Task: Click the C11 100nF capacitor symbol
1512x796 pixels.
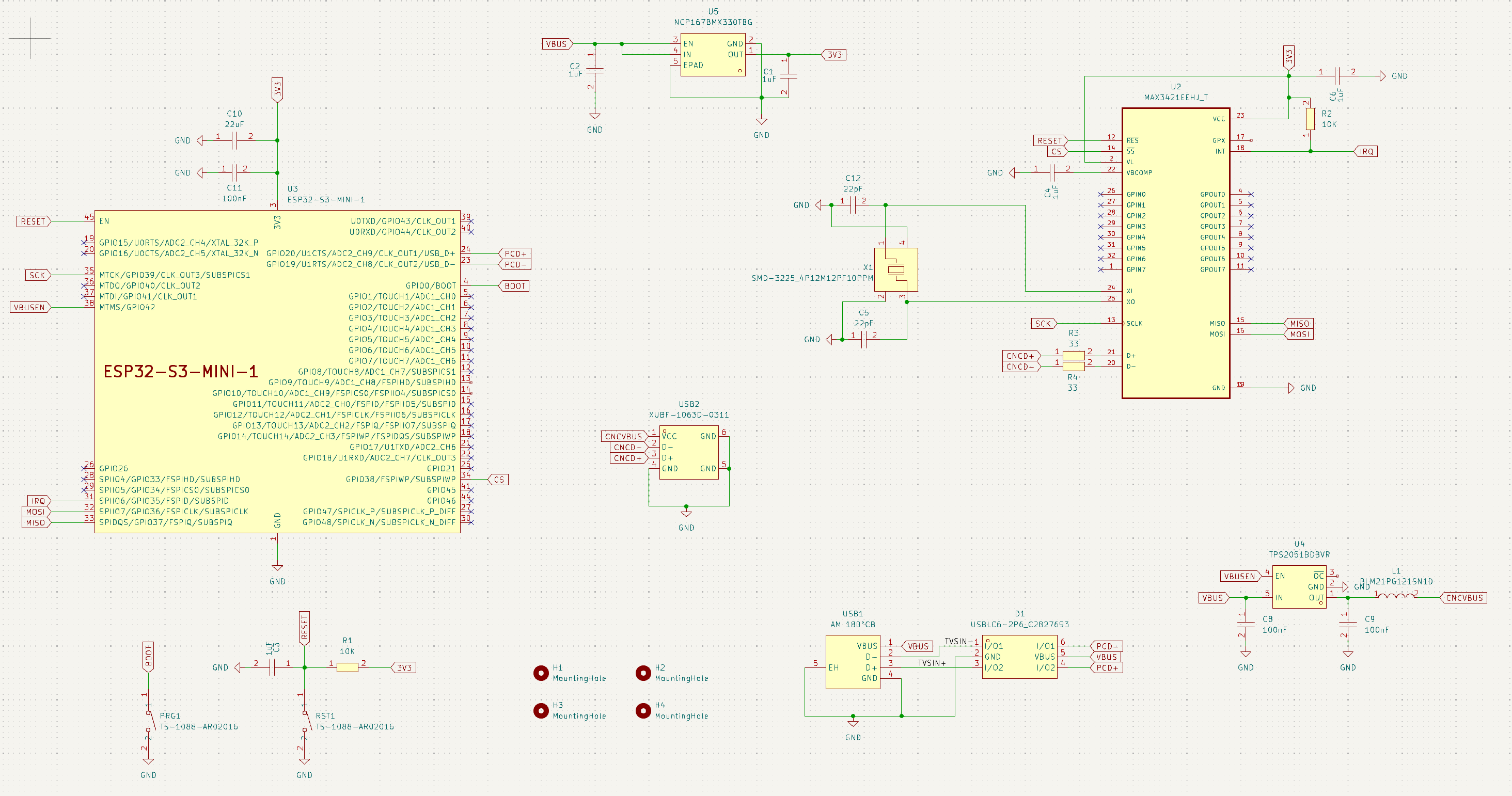Action: (x=234, y=172)
